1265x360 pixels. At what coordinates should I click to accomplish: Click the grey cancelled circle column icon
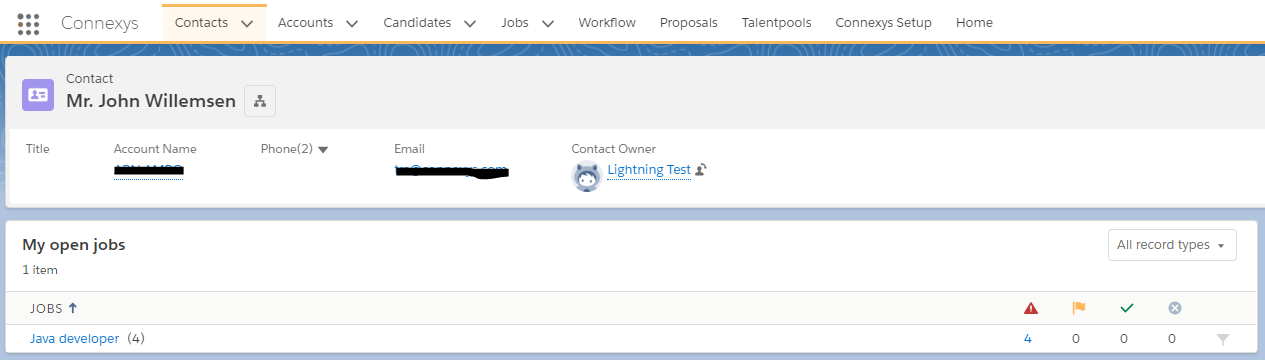click(1174, 308)
